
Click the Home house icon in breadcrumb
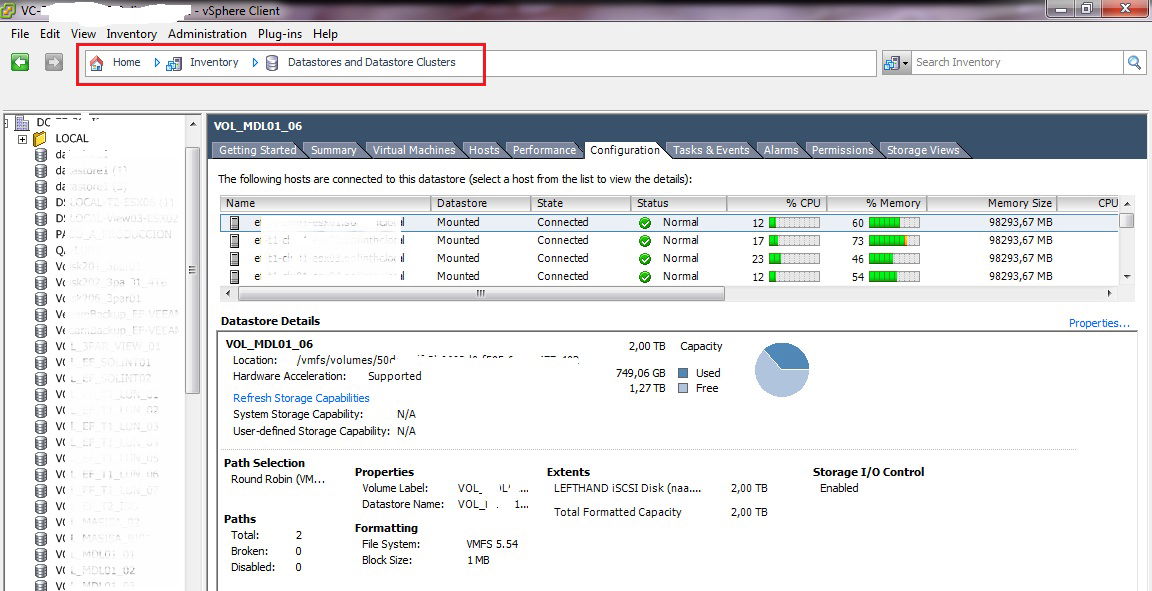pyautogui.click(x=96, y=63)
